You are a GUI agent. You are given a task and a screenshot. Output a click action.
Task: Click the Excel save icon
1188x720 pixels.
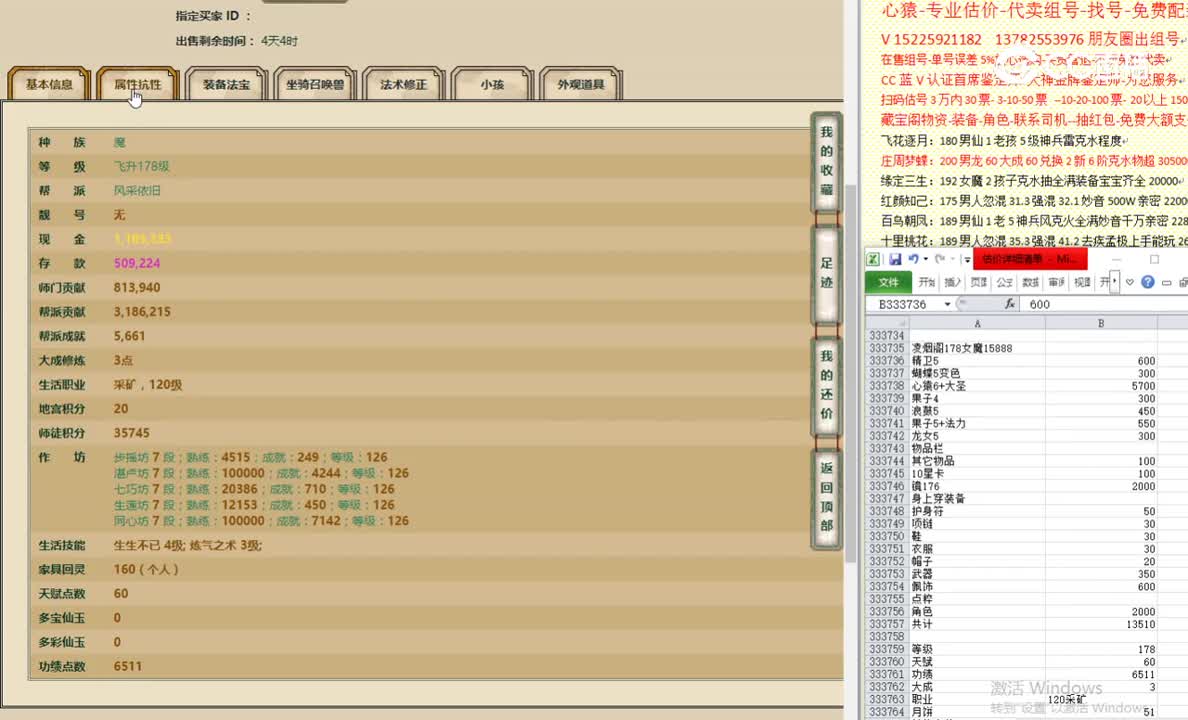click(x=895, y=259)
